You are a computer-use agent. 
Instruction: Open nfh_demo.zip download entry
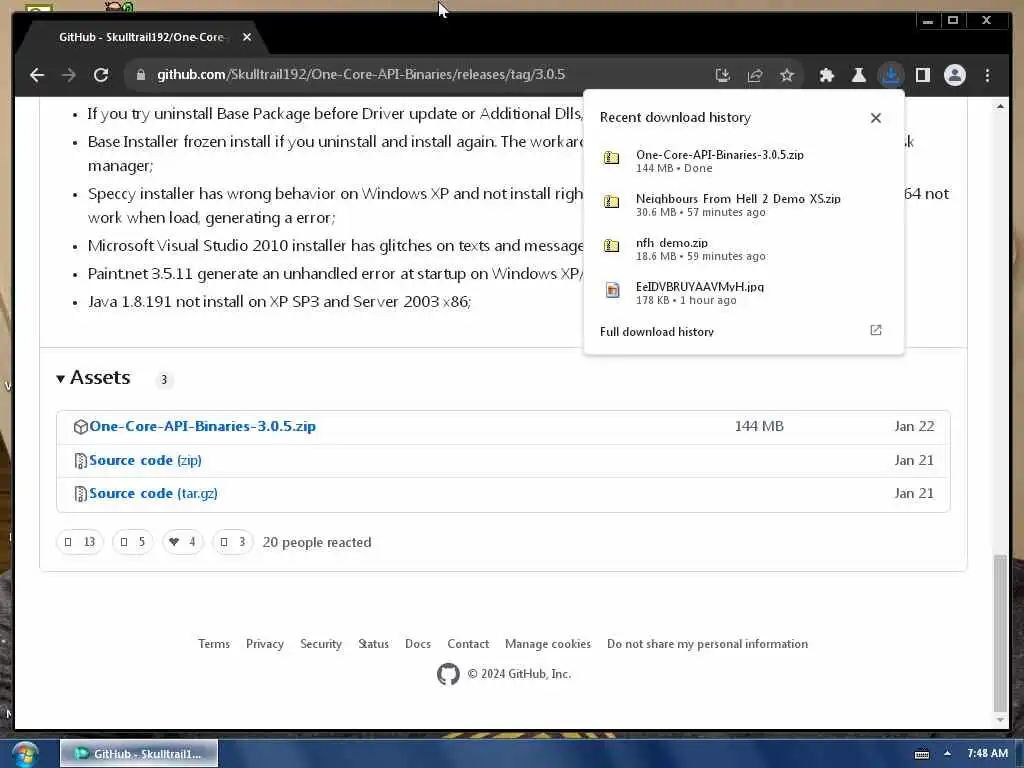743,249
